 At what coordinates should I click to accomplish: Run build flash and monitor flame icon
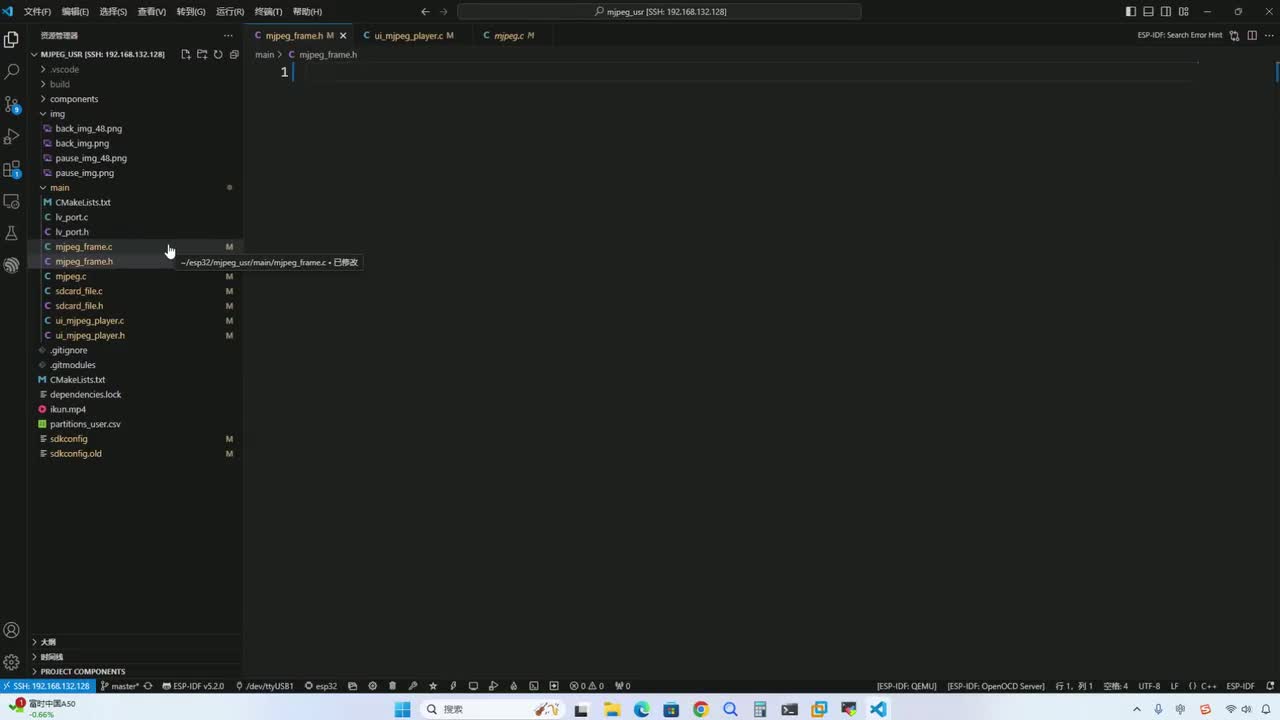[514, 686]
